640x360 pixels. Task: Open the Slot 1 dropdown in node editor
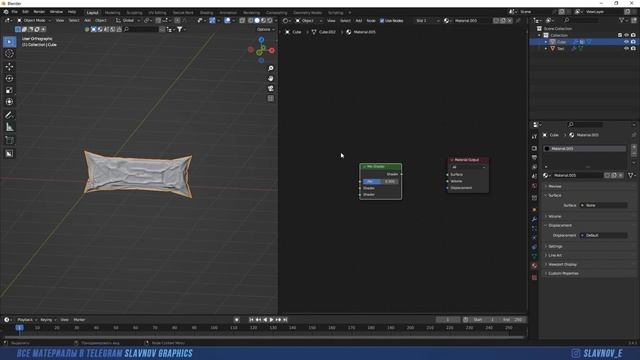pyautogui.click(x=427, y=20)
